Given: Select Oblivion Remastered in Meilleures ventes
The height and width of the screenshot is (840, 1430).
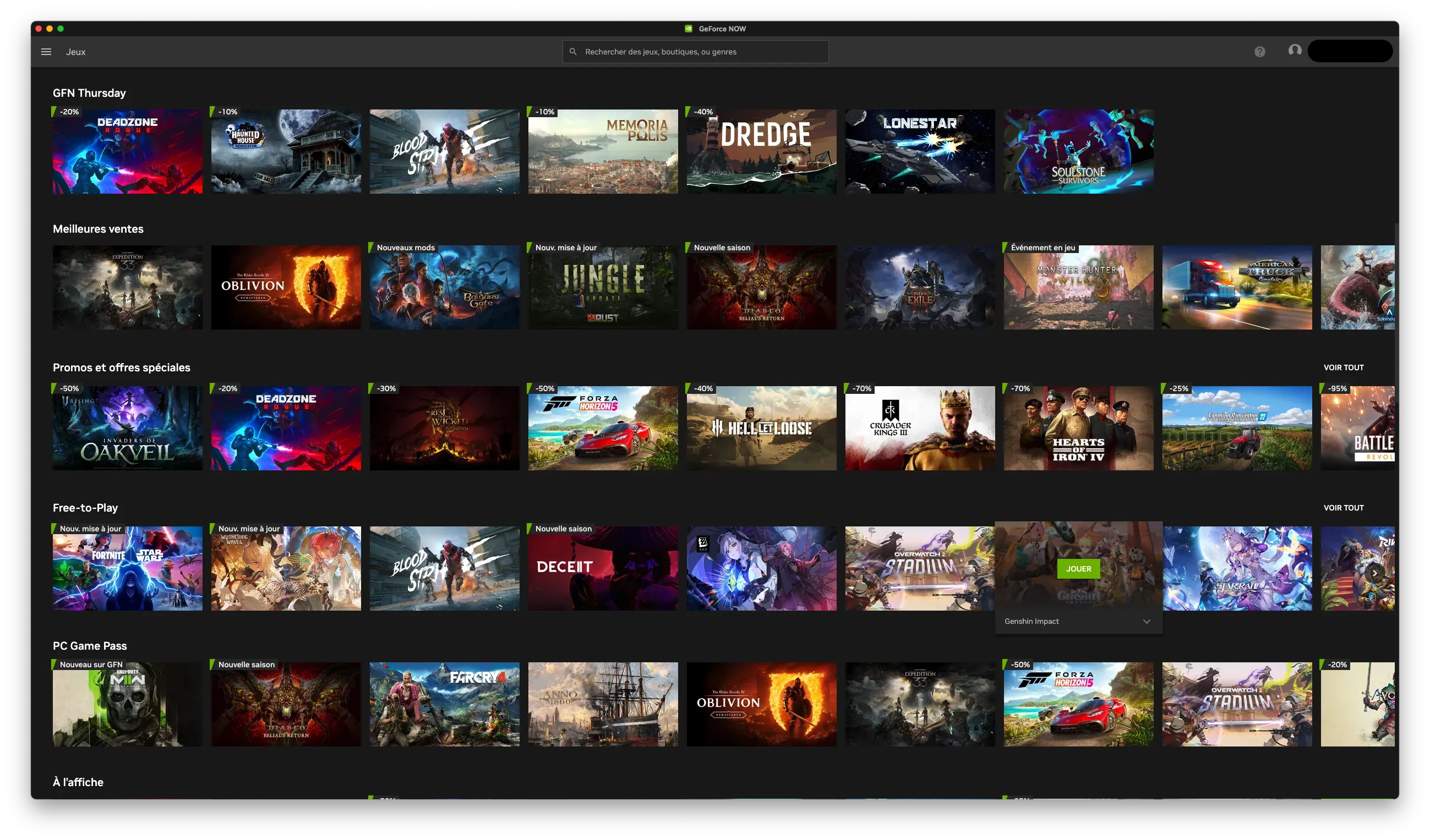Looking at the screenshot, I should 286,287.
